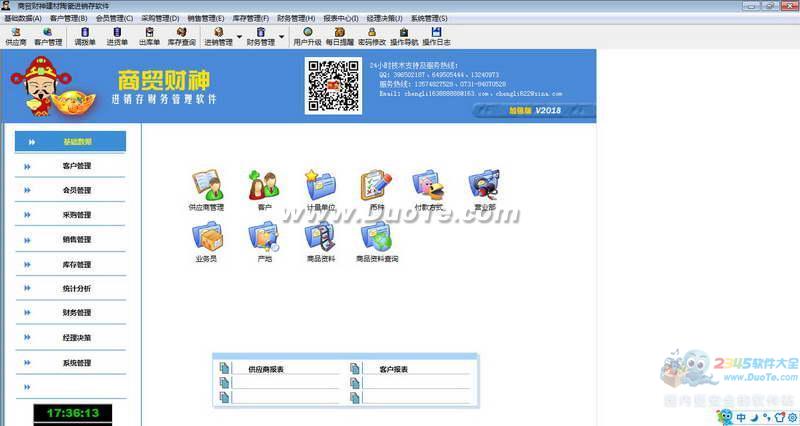
Task: Open the 供应商报表 report link
Action: 266,369
